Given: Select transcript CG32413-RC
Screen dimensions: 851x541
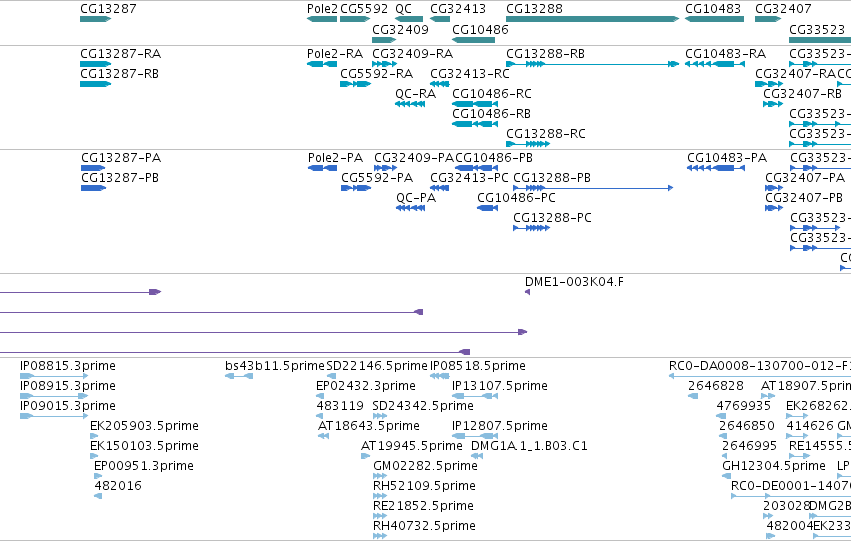Looking at the screenshot, I should (x=440, y=84).
